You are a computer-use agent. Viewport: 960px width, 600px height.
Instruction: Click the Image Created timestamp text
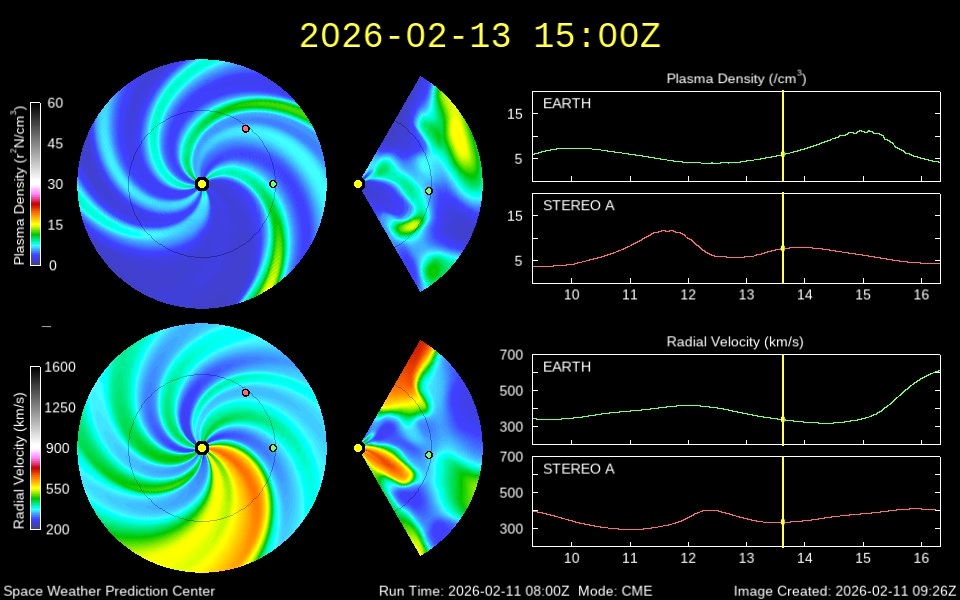tap(844, 591)
